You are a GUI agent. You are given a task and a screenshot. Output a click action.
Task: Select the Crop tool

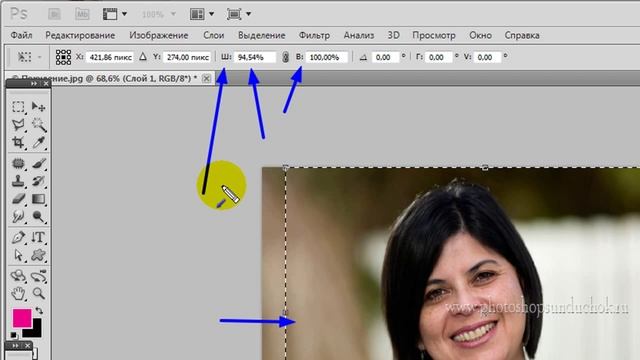18,142
